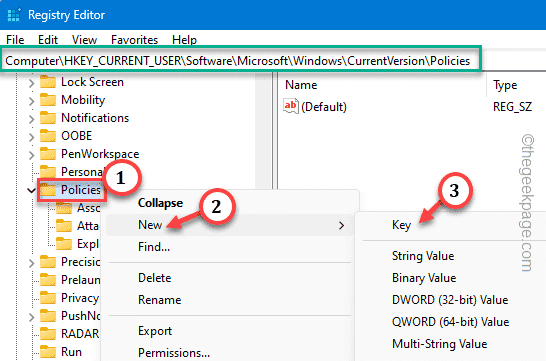Screen dimensions: 546x361
Task: Select the Mobility tree label
Action: pos(83,100)
